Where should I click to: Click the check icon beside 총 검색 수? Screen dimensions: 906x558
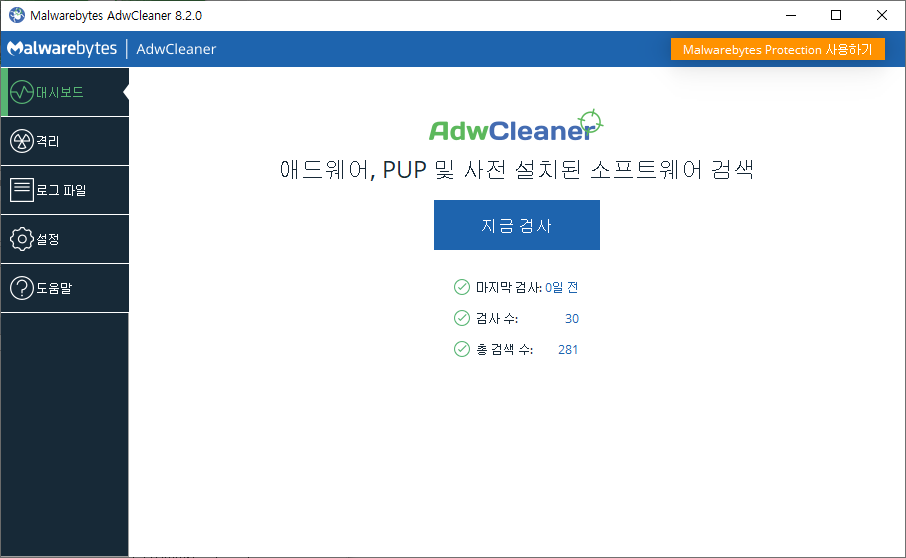point(462,349)
